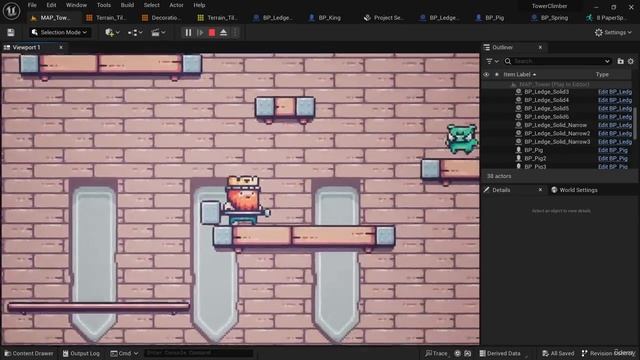
Task: Click the Type column header
Action: (x=602, y=75)
